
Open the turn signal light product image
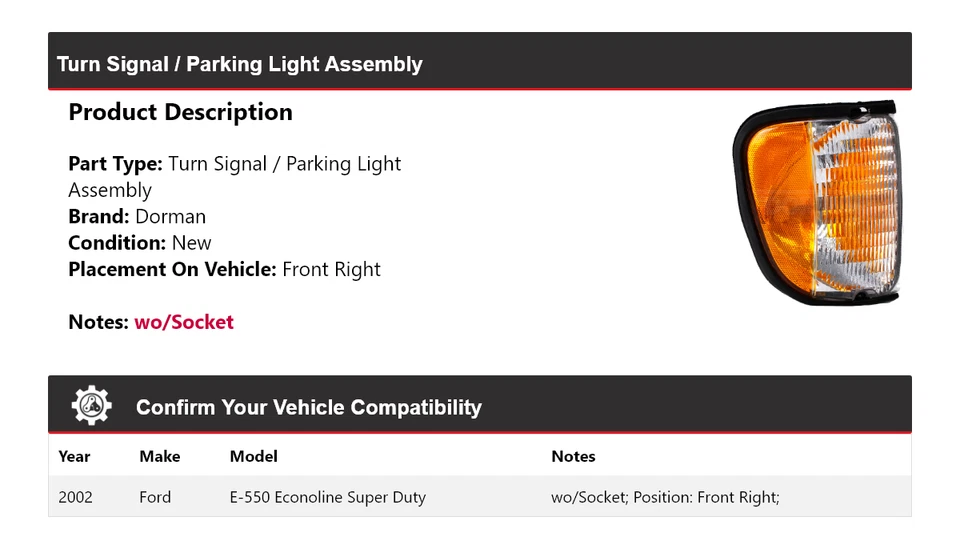[817, 203]
